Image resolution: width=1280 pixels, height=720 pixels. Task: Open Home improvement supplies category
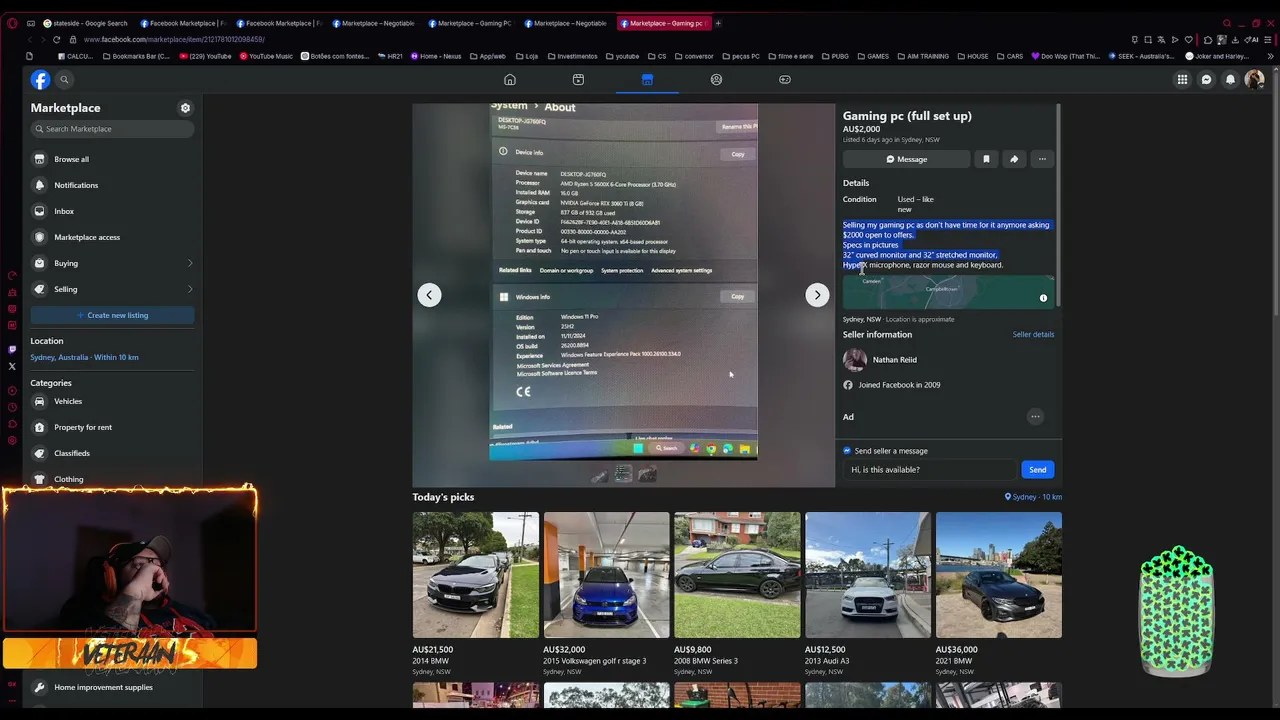112,687
